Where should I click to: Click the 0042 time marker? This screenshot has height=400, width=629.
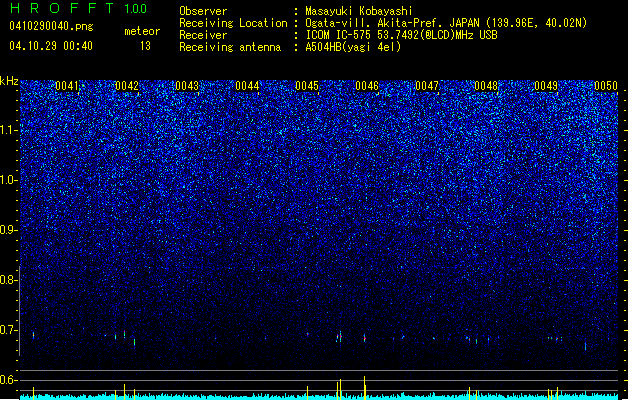pyautogui.click(x=127, y=86)
